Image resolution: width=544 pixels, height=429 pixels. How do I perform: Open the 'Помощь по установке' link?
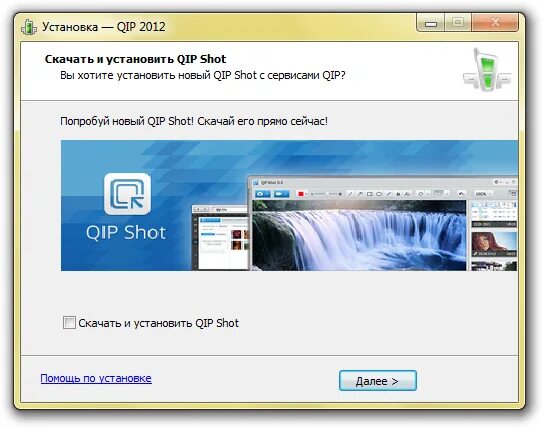[96, 378]
